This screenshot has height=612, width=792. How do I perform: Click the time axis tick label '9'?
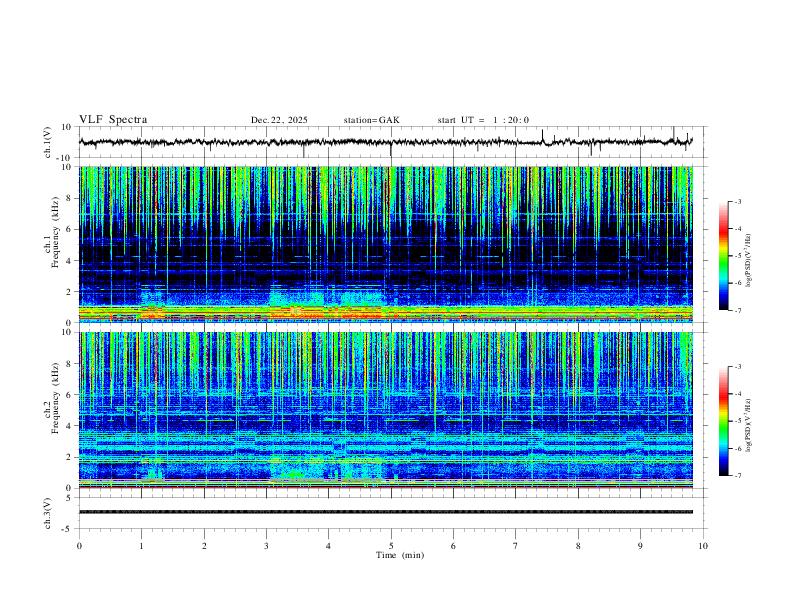(640, 546)
